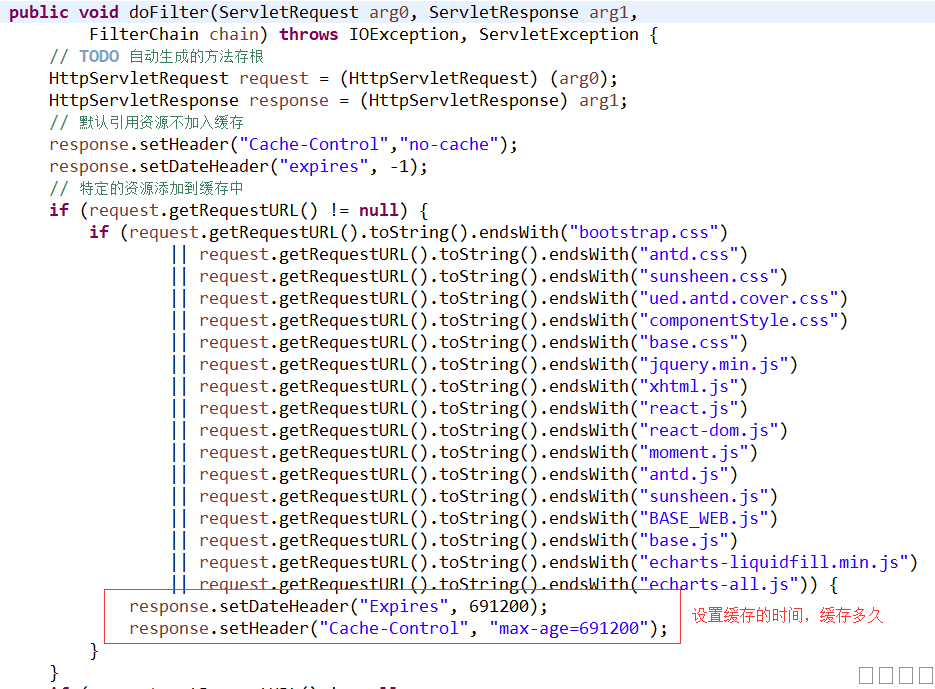Place cursor on "componentStyle.css" string
Screen dimensions: 935x689
pyautogui.click(x=742, y=320)
